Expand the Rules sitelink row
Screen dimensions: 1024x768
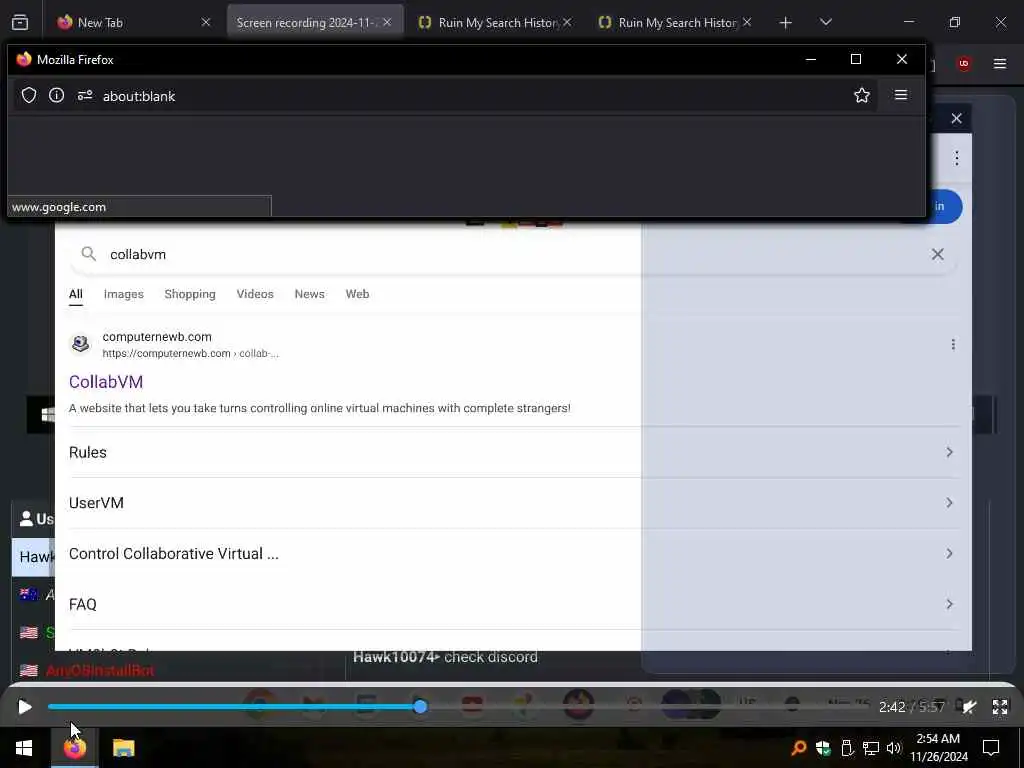513,452
